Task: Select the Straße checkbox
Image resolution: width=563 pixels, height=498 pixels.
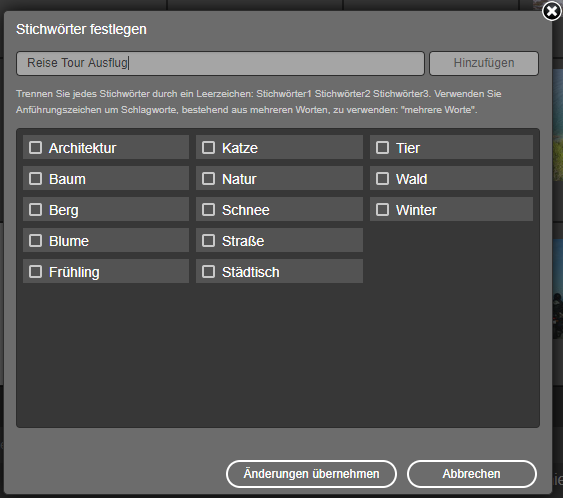Action: pos(209,241)
